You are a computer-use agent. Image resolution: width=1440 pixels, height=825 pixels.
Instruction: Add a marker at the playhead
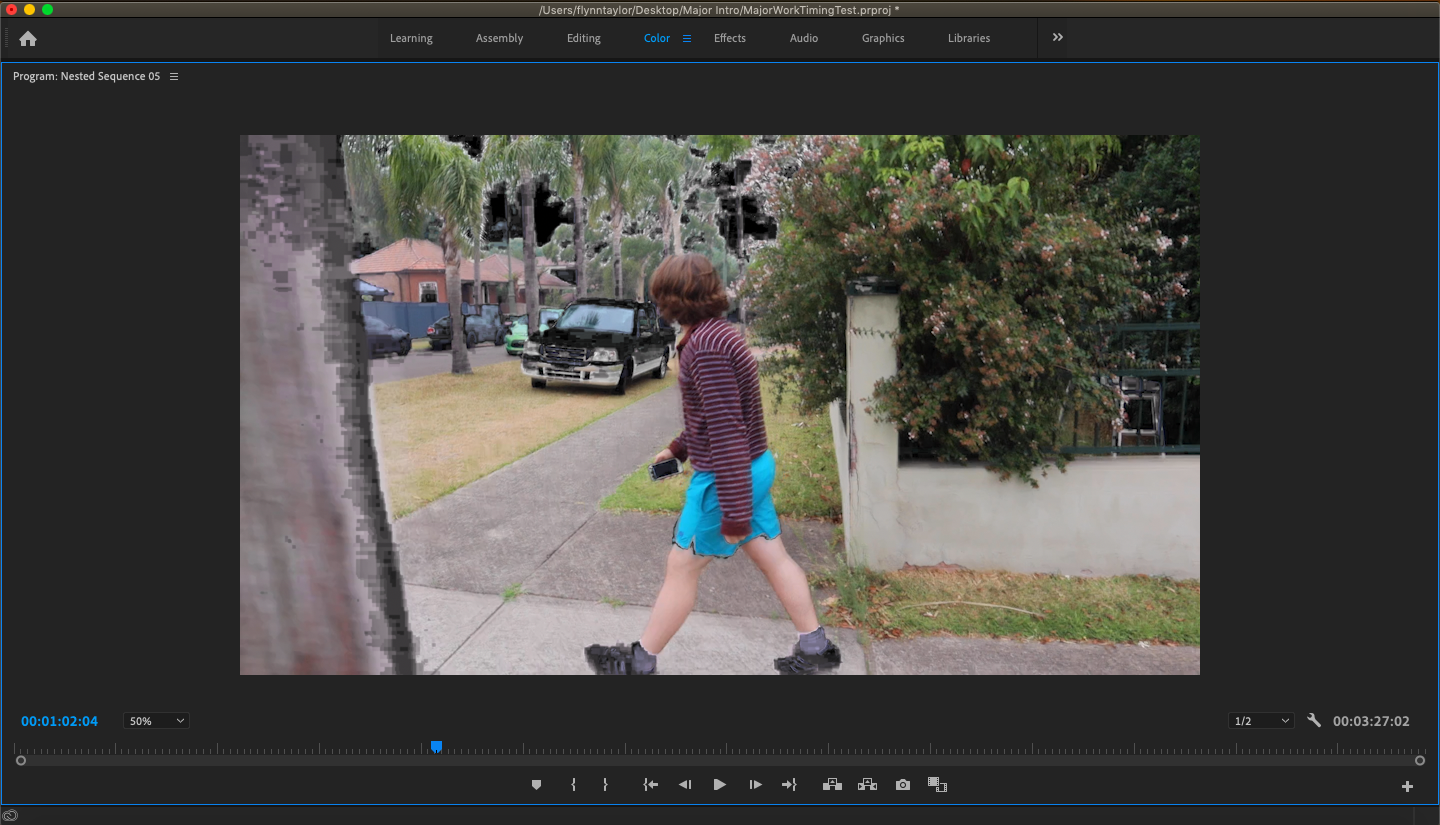[536, 784]
